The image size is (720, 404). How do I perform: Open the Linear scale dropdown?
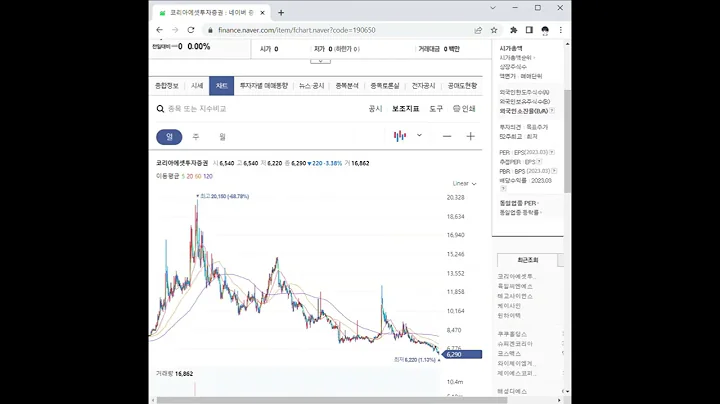[x=464, y=184]
